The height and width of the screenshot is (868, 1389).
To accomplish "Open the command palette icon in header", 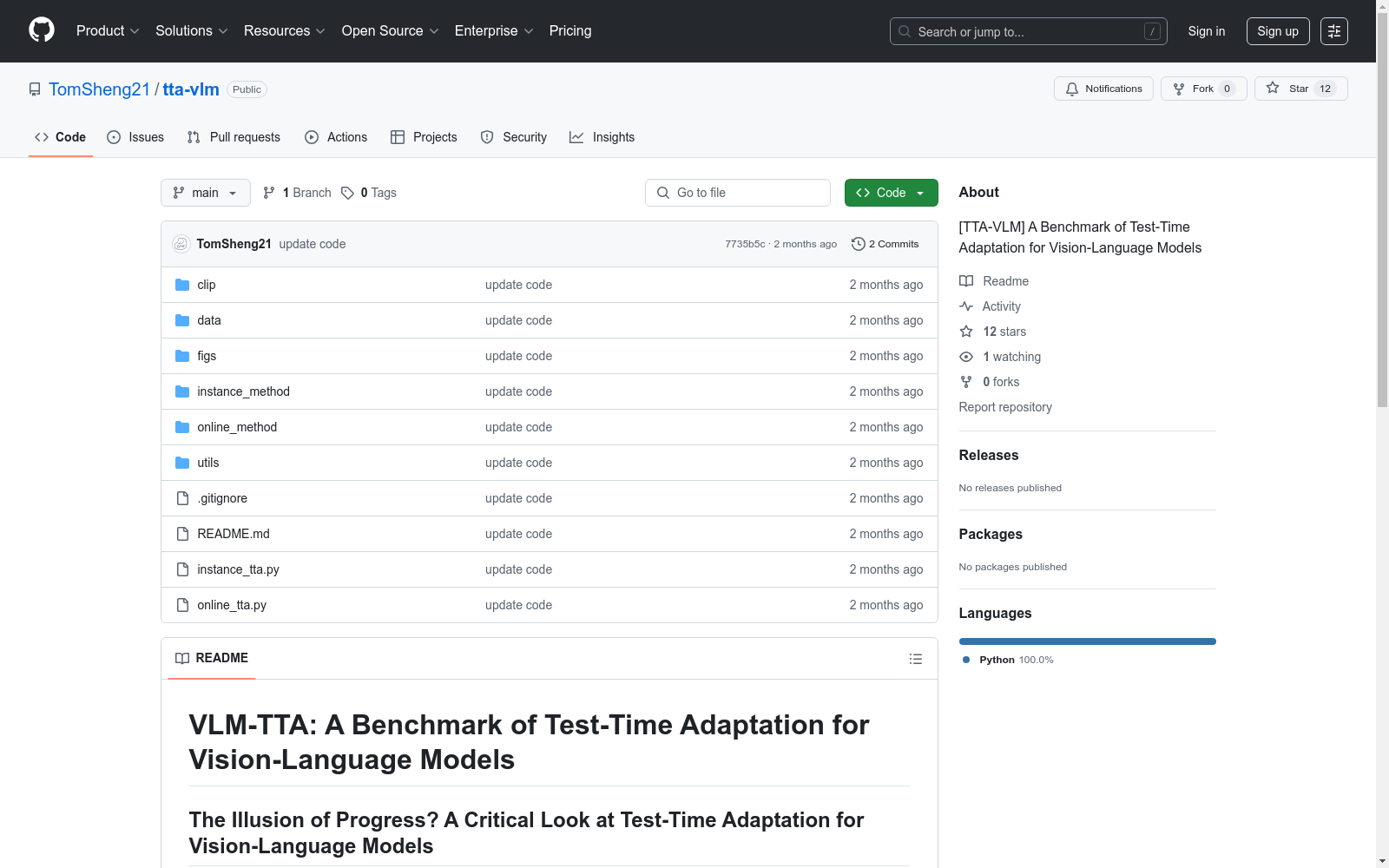I will [1334, 31].
